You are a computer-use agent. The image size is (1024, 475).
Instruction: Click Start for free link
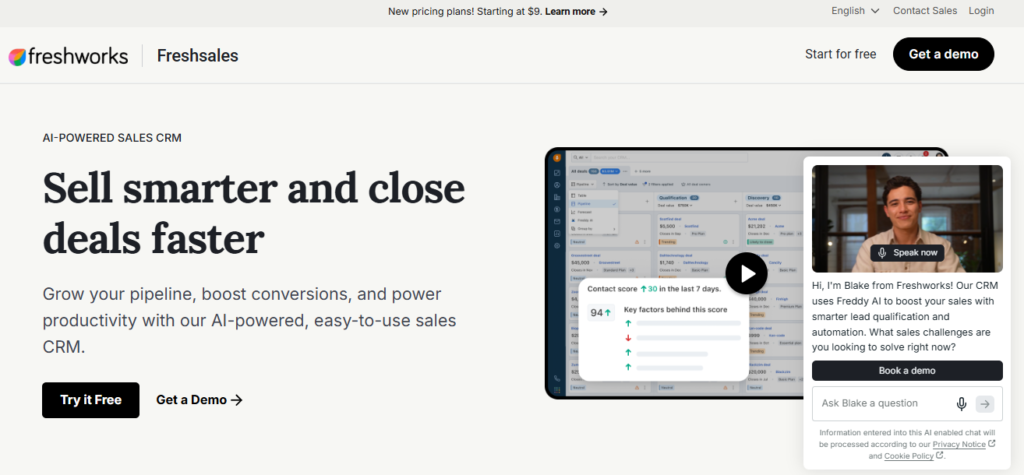[x=840, y=54]
